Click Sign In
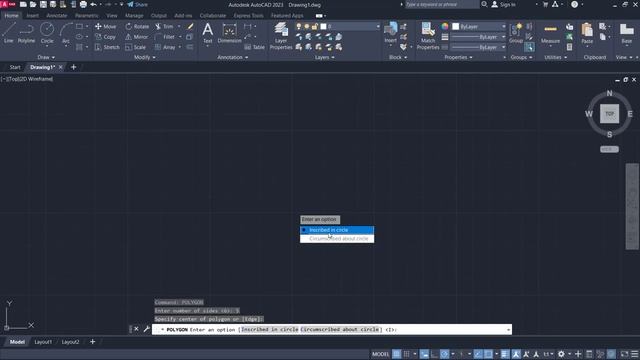 tap(504, 4)
